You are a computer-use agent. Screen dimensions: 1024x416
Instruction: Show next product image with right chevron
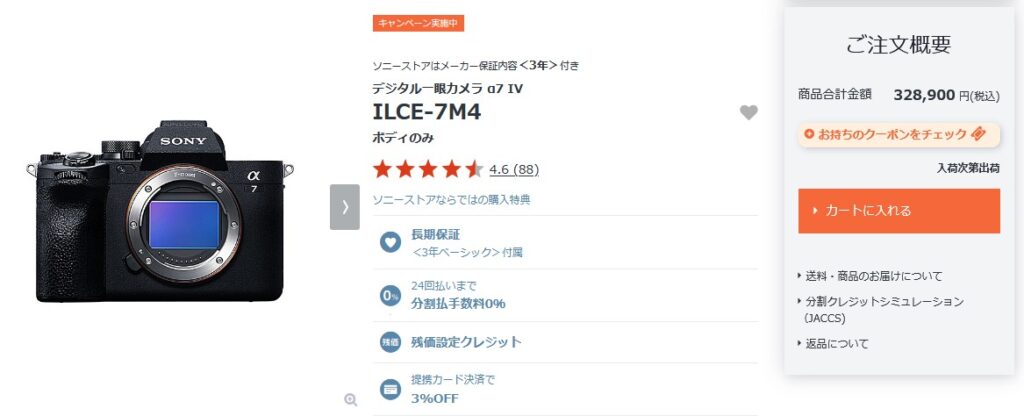[345, 207]
